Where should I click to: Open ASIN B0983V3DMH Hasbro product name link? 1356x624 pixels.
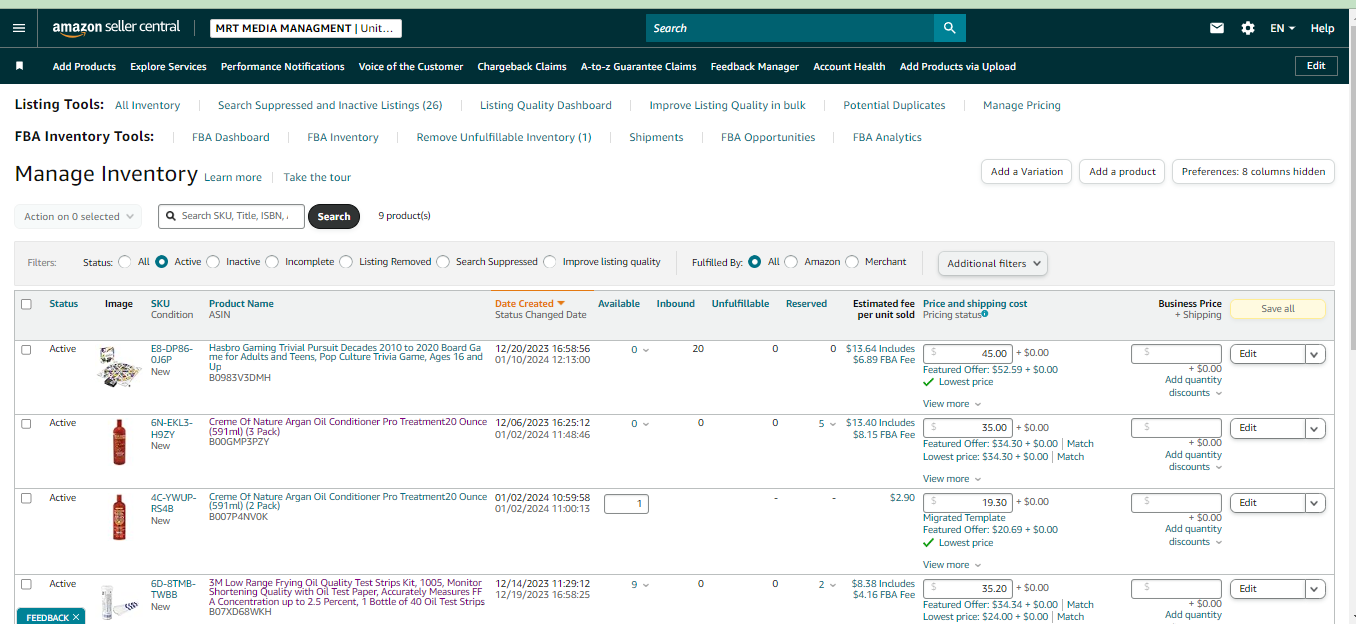pyautogui.click(x=345, y=357)
